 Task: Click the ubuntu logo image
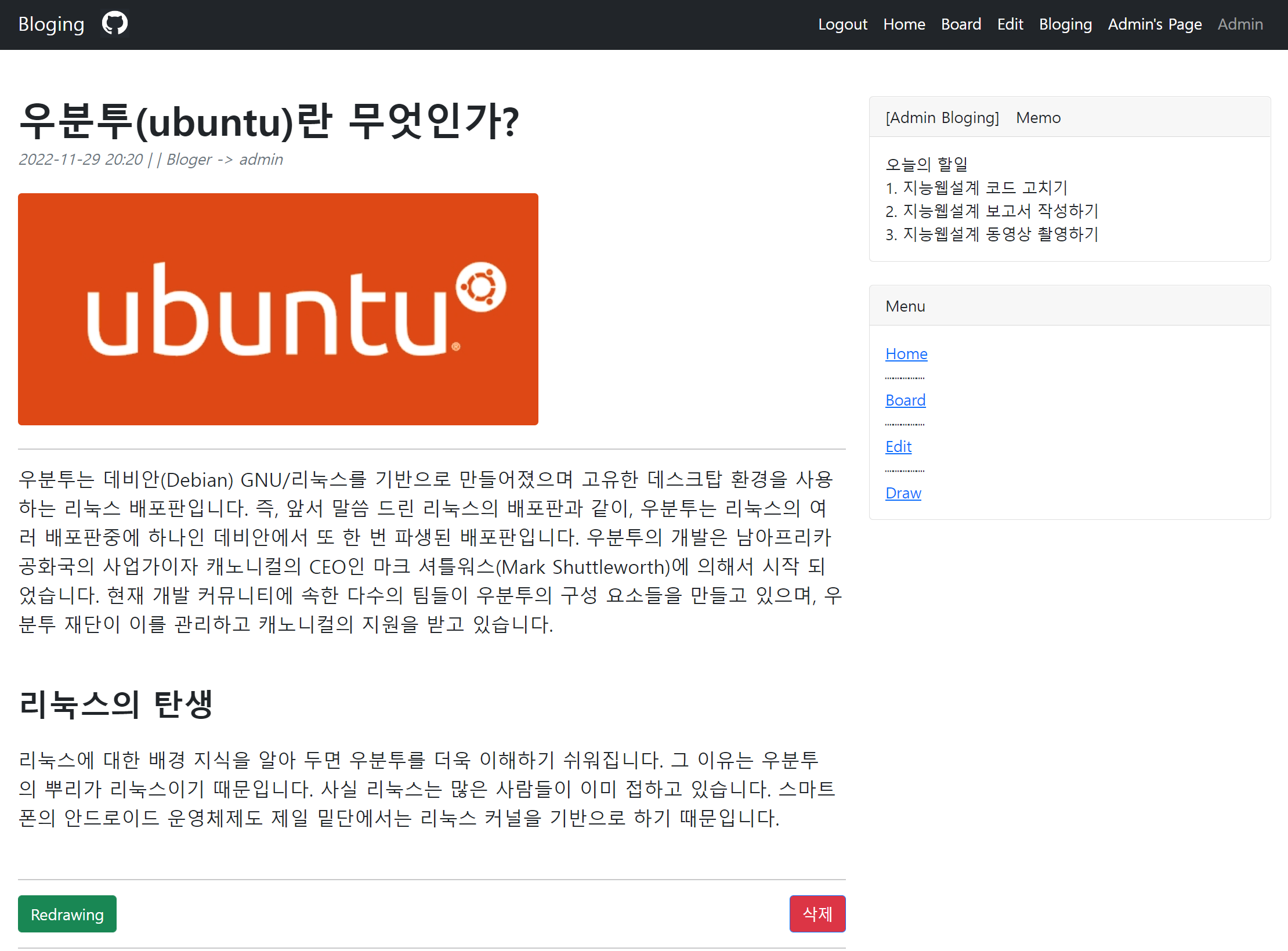(278, 309)
